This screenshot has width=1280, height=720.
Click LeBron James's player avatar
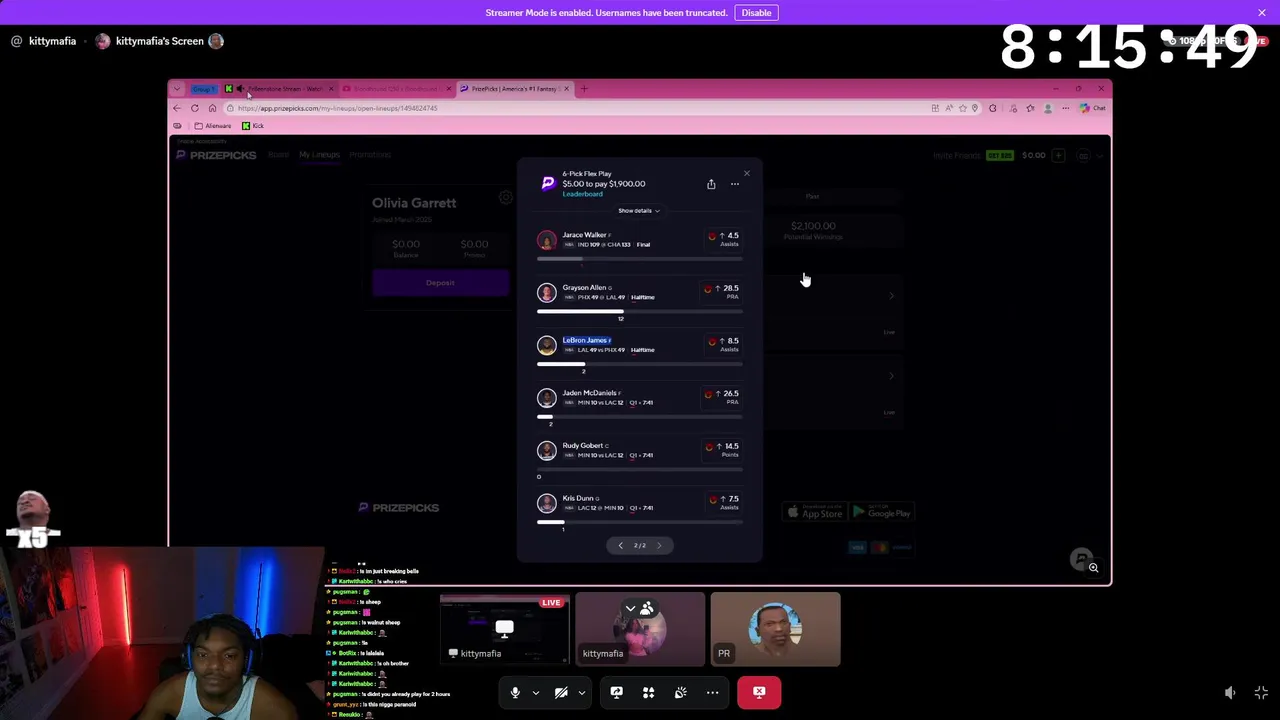546,345
